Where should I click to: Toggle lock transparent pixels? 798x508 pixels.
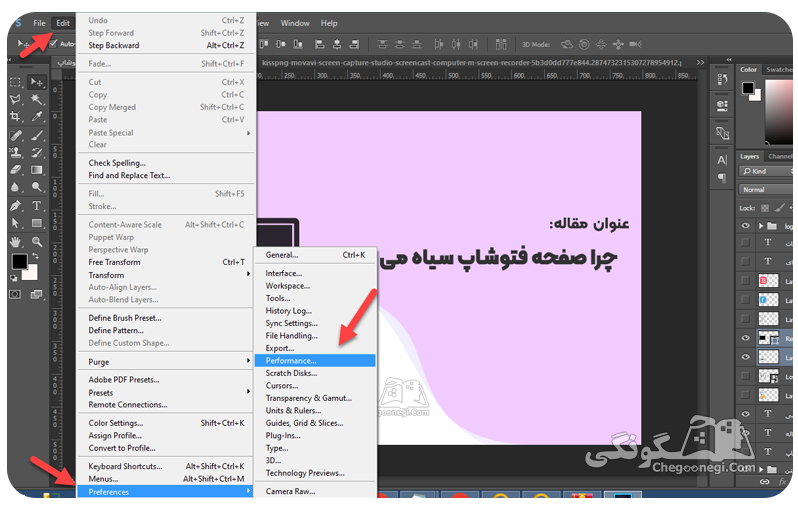(765, 208)
